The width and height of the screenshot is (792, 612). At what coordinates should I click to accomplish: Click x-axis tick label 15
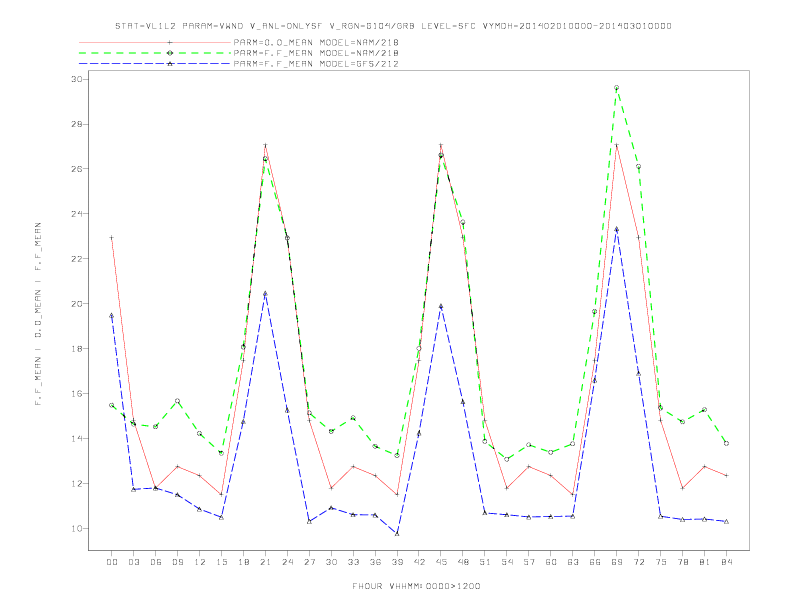point(221,562)
